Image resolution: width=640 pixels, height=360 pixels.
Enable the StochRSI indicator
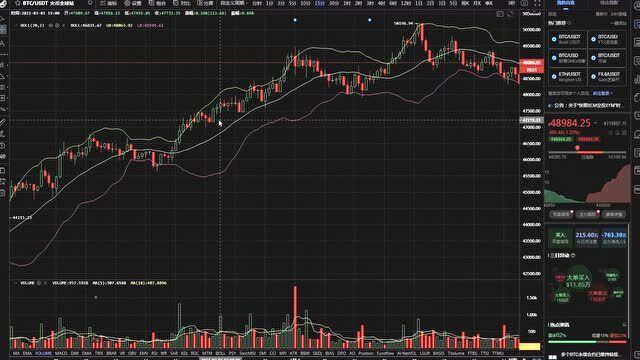247,353
